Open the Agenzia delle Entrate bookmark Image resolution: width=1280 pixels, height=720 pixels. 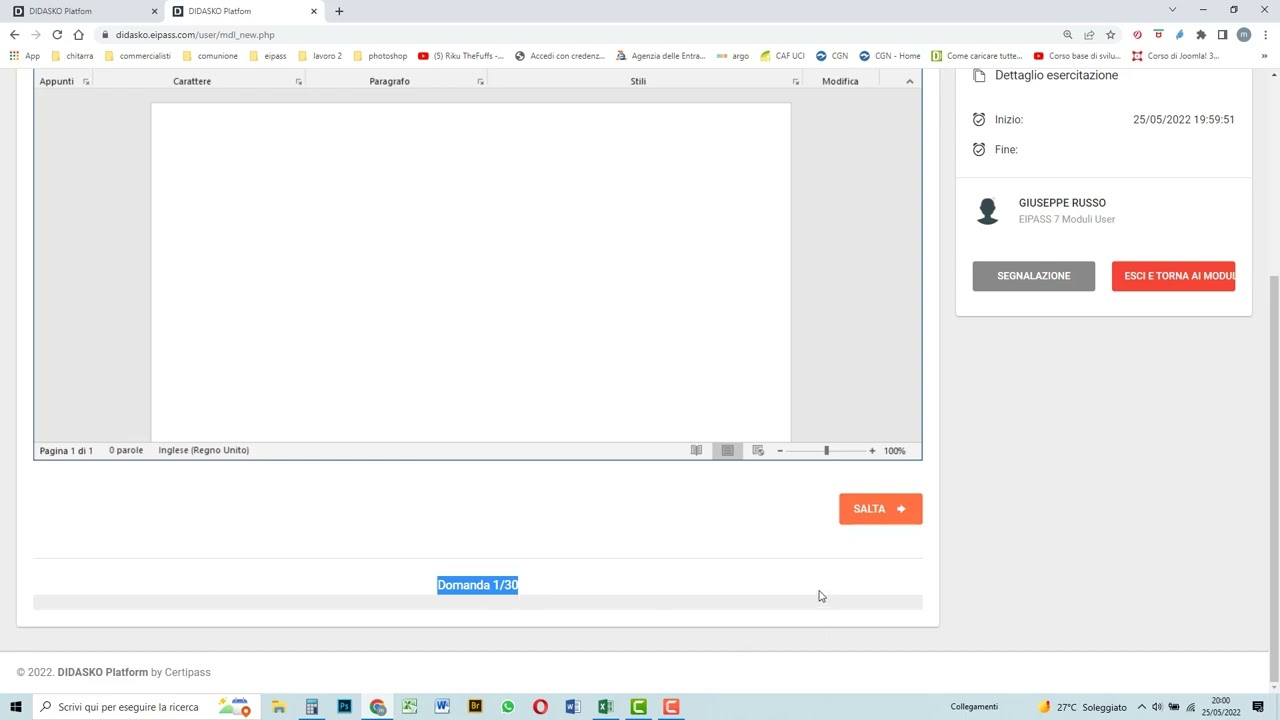pos(661,56)
